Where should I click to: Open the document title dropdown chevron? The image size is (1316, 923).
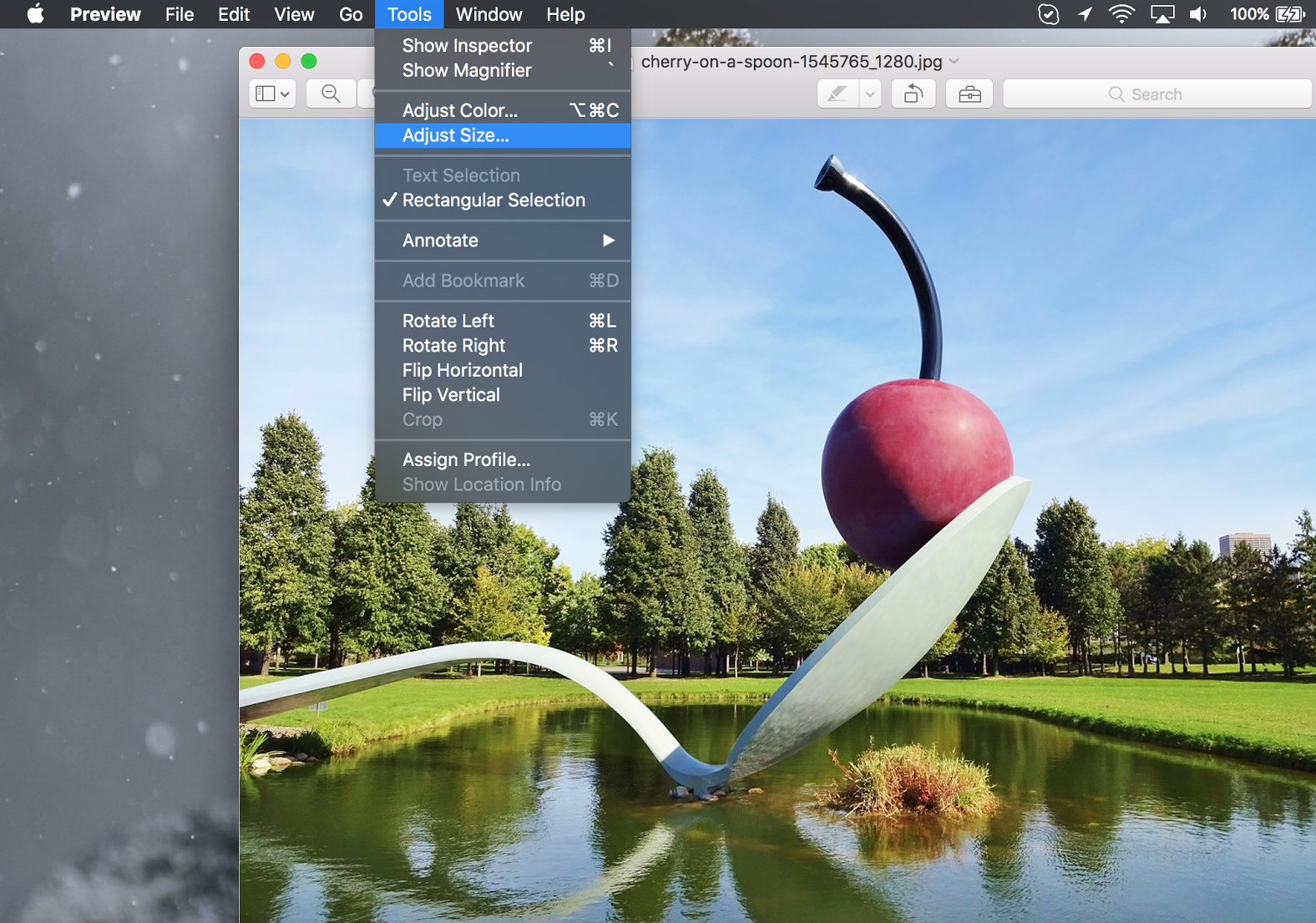[x=954, y=62]
